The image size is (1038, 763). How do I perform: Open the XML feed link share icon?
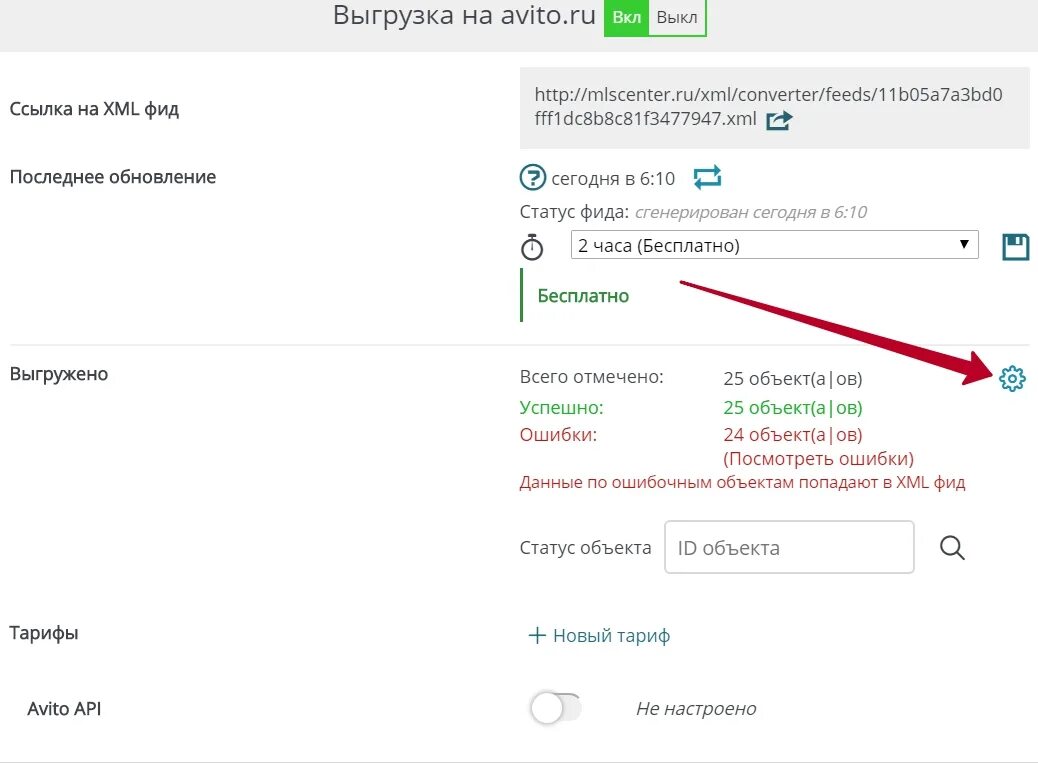click(x=779, y=120)
